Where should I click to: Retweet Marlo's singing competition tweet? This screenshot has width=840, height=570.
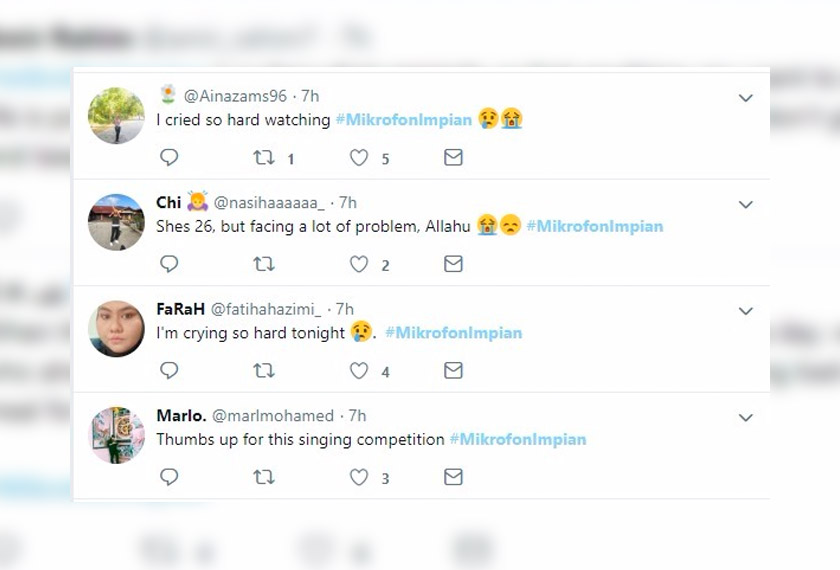click(263, 477)
